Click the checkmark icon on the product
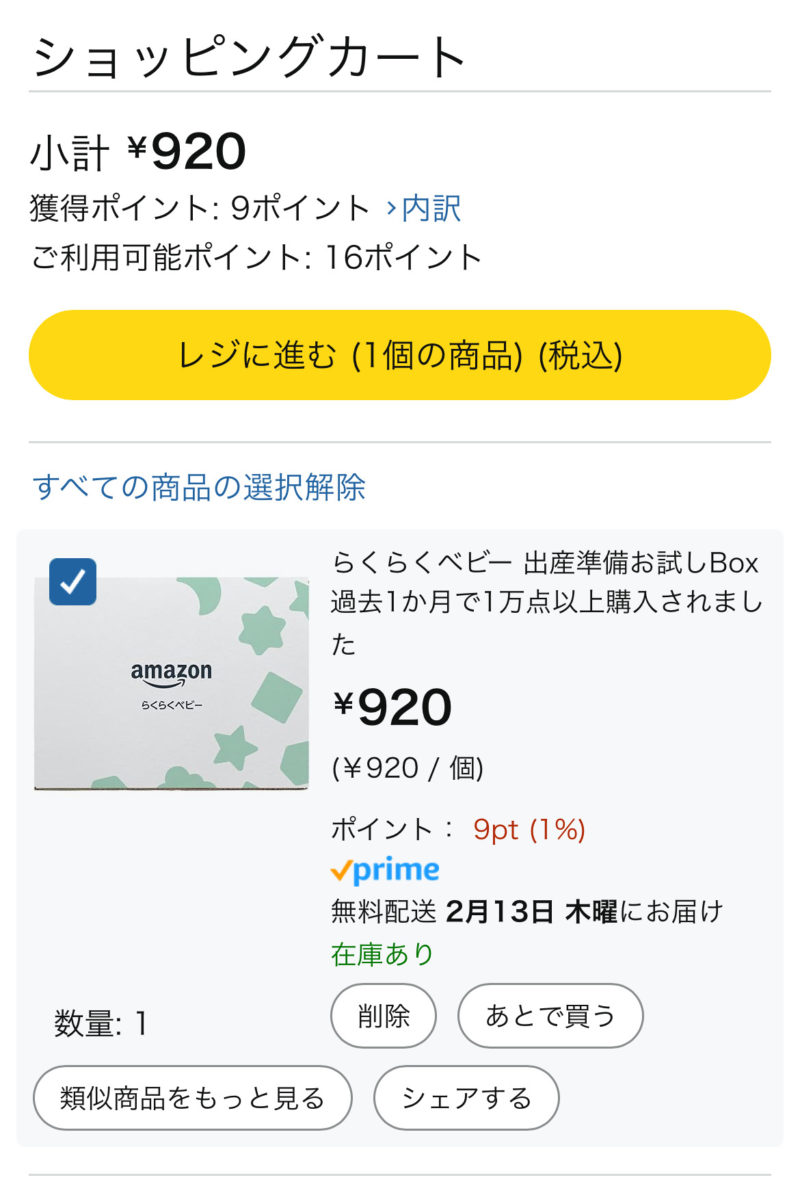Image resolution: width=800 pixels, height=1182 pixels. (72, 582)
